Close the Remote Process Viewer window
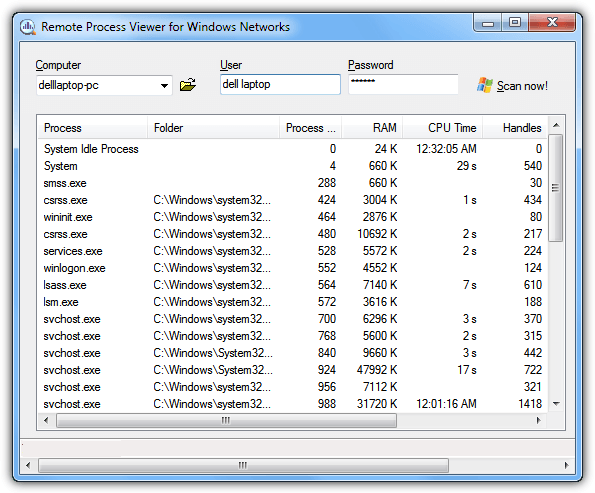595x493 pixels. click(x=552, y=23)
